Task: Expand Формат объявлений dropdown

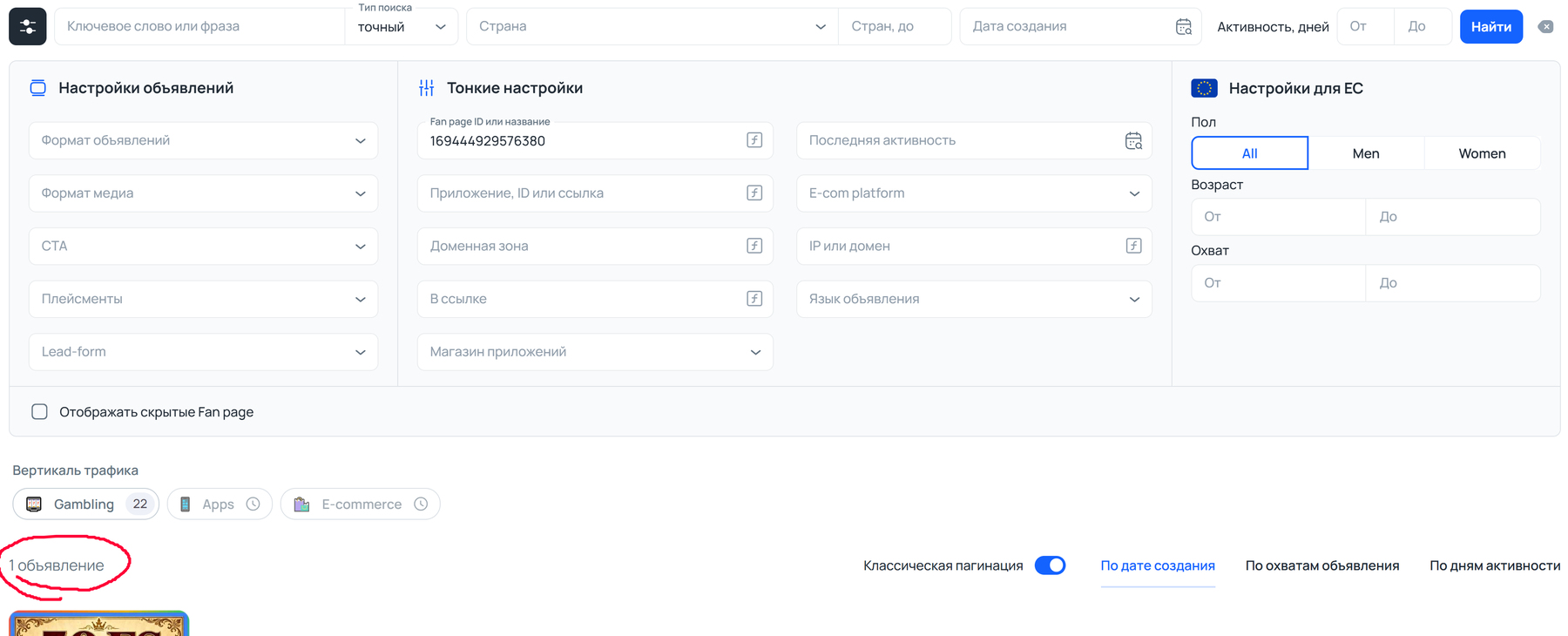Action: click(x=203, y=140)
